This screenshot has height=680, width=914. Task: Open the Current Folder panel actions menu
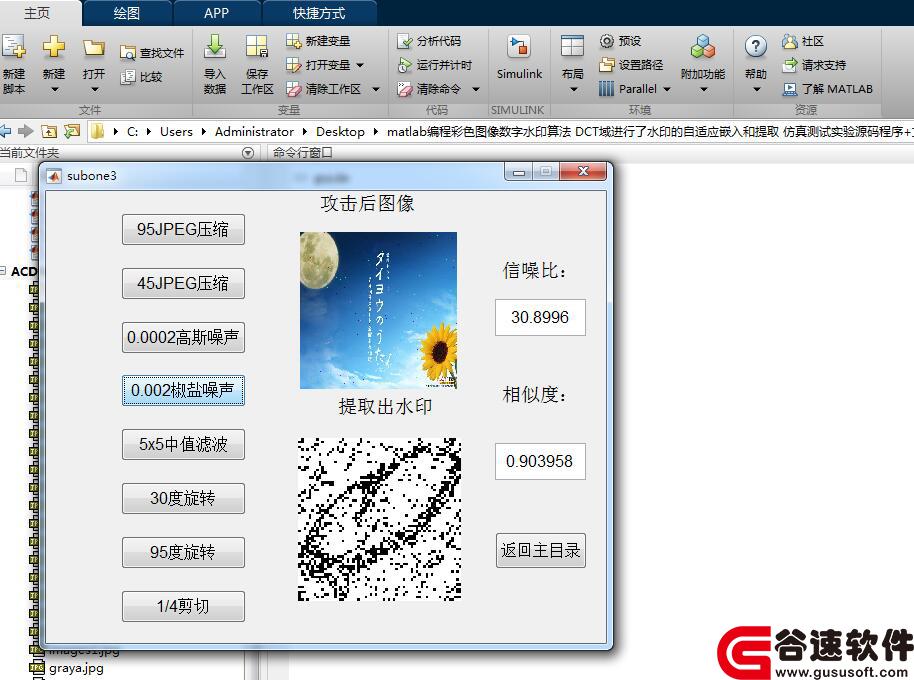coord(248,153)
